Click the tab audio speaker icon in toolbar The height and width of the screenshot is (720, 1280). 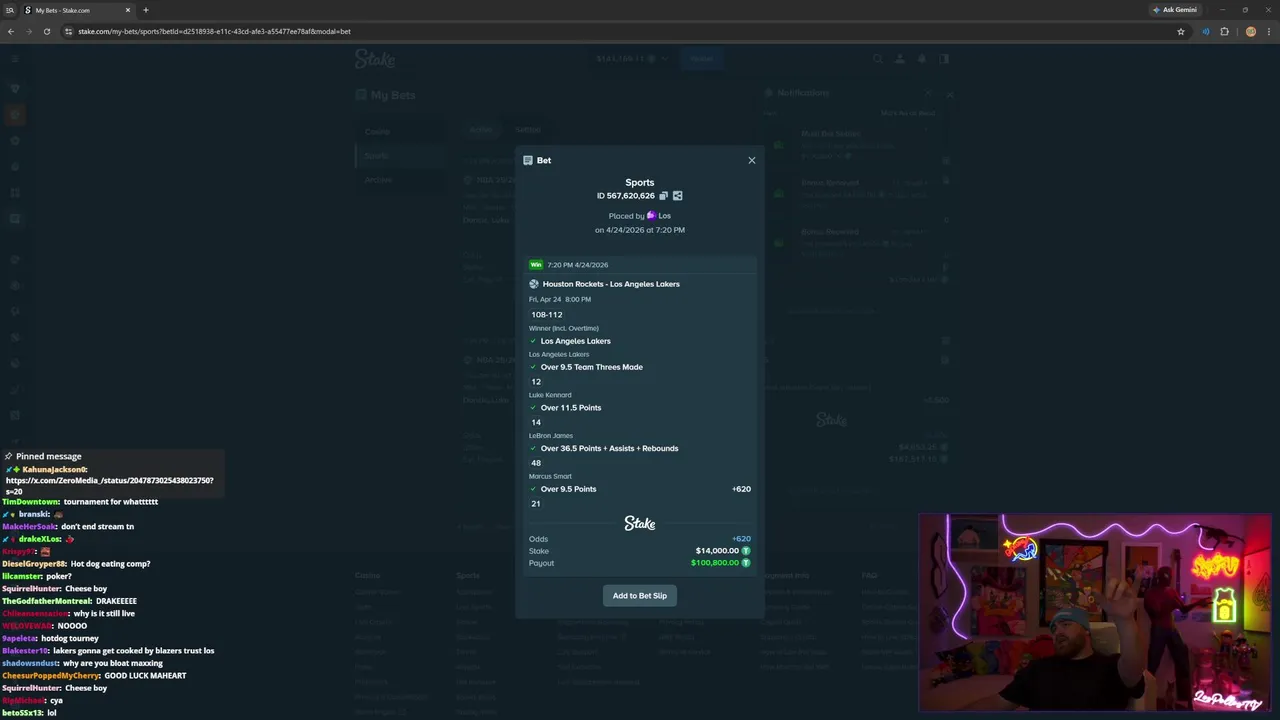tap(1206, 31)
